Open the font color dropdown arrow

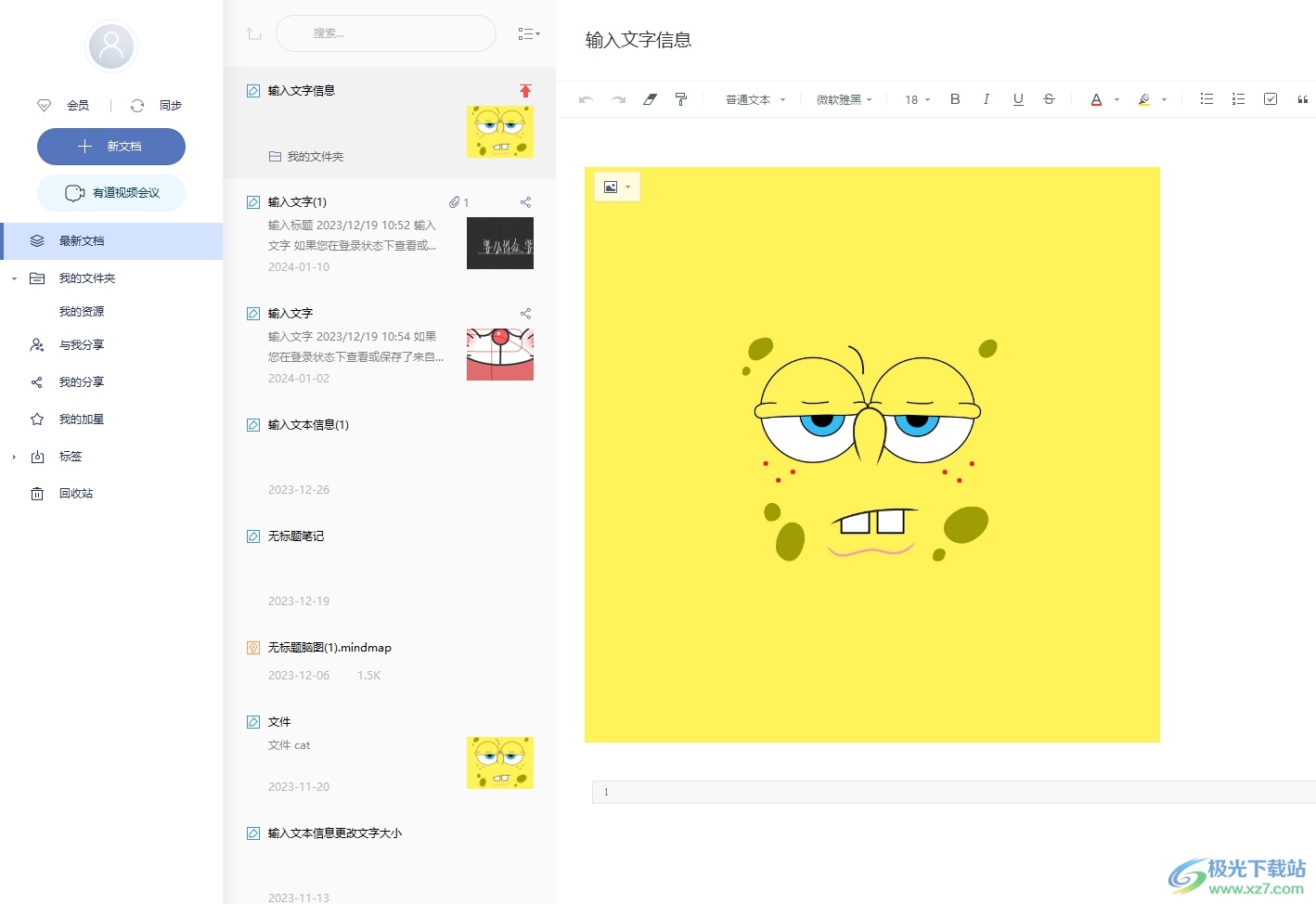(1116, 100)
